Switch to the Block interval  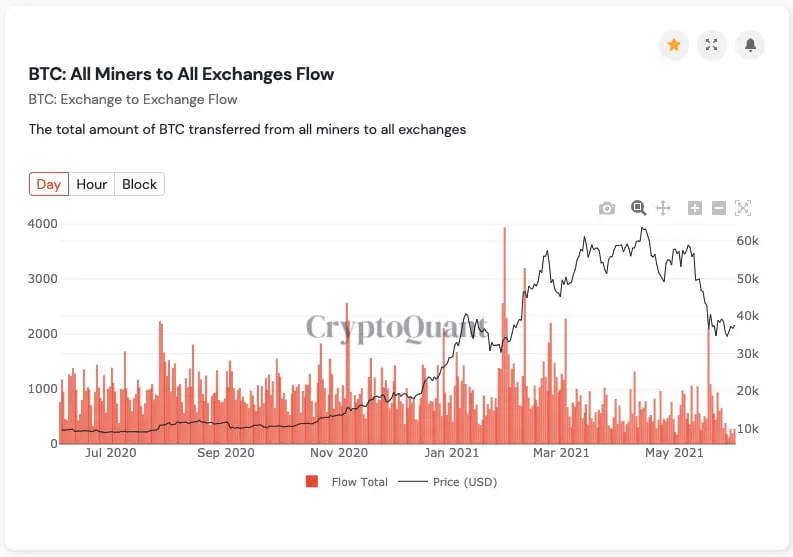[x=139, y=184]
